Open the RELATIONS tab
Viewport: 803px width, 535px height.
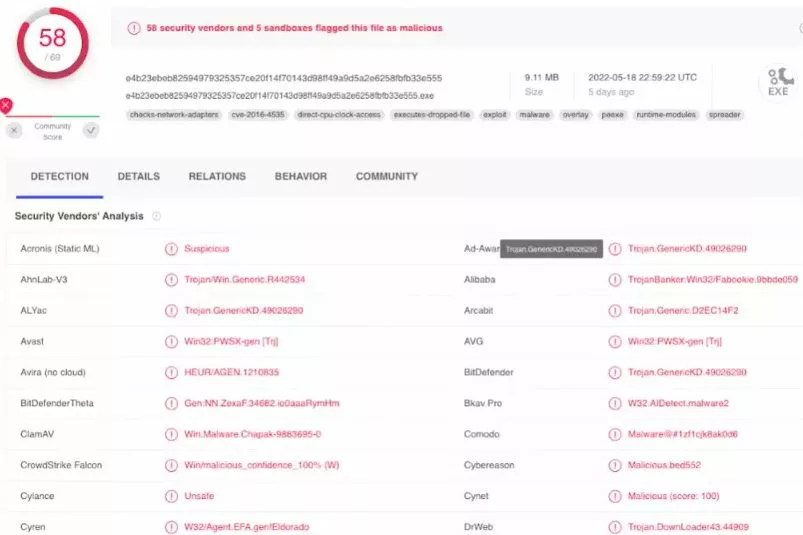[x=217, y=177]
